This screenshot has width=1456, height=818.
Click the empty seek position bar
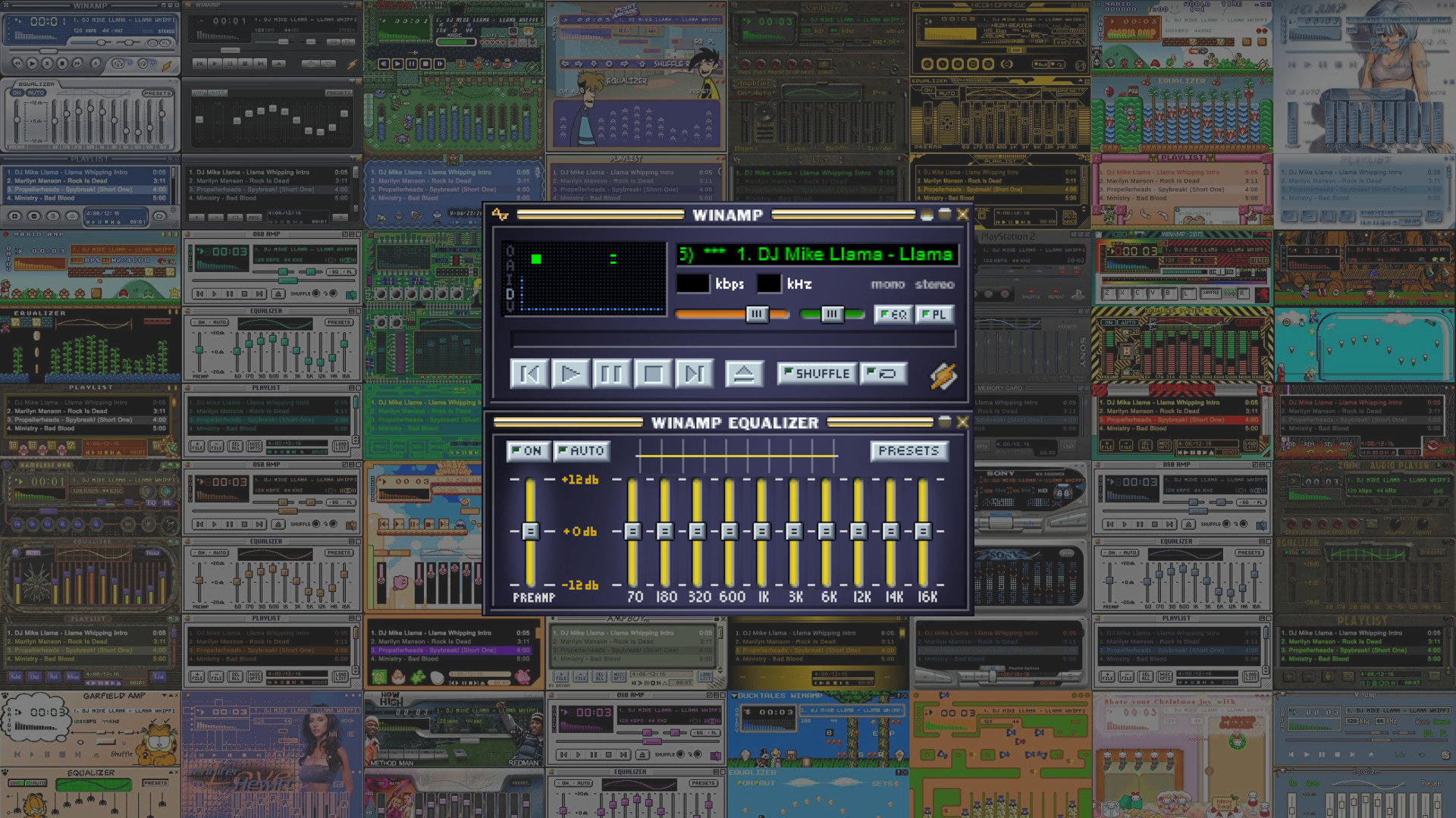[733, 339]
